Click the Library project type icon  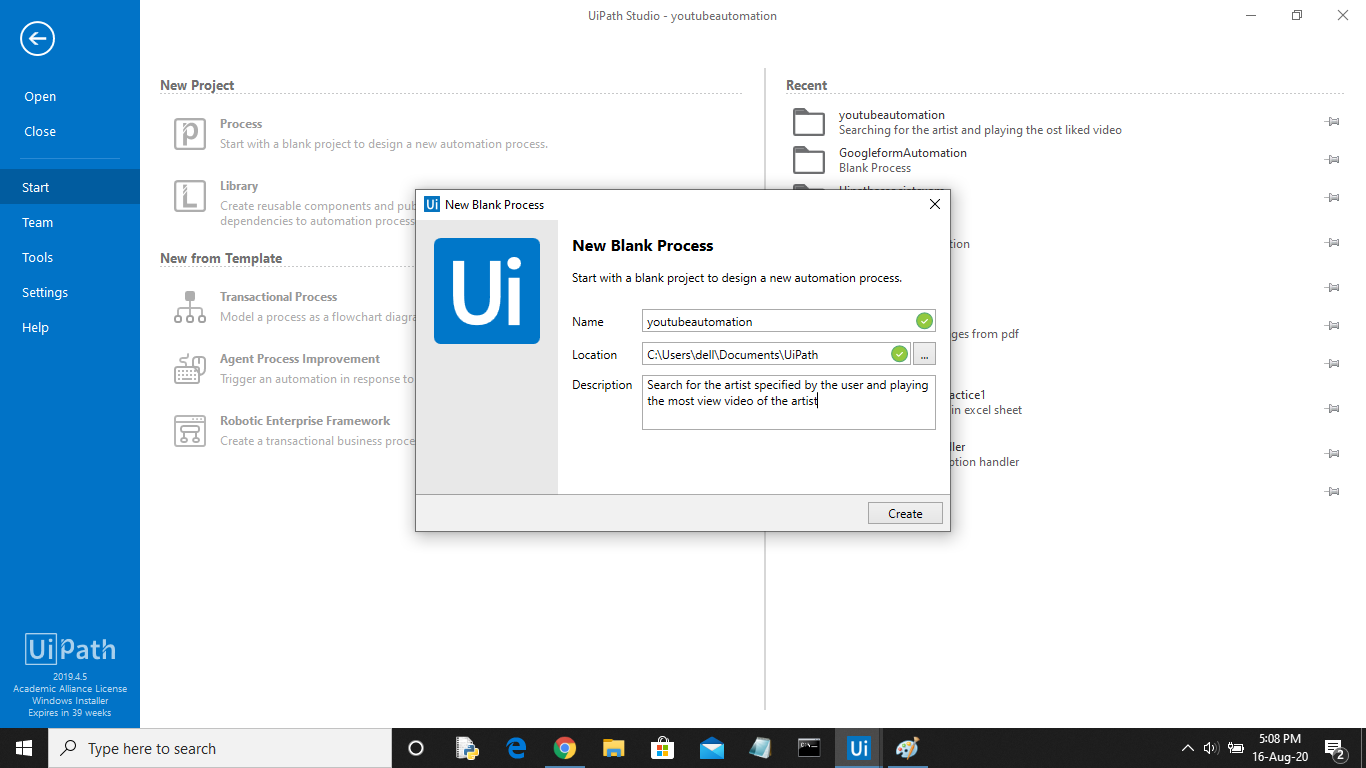(190, 196)
